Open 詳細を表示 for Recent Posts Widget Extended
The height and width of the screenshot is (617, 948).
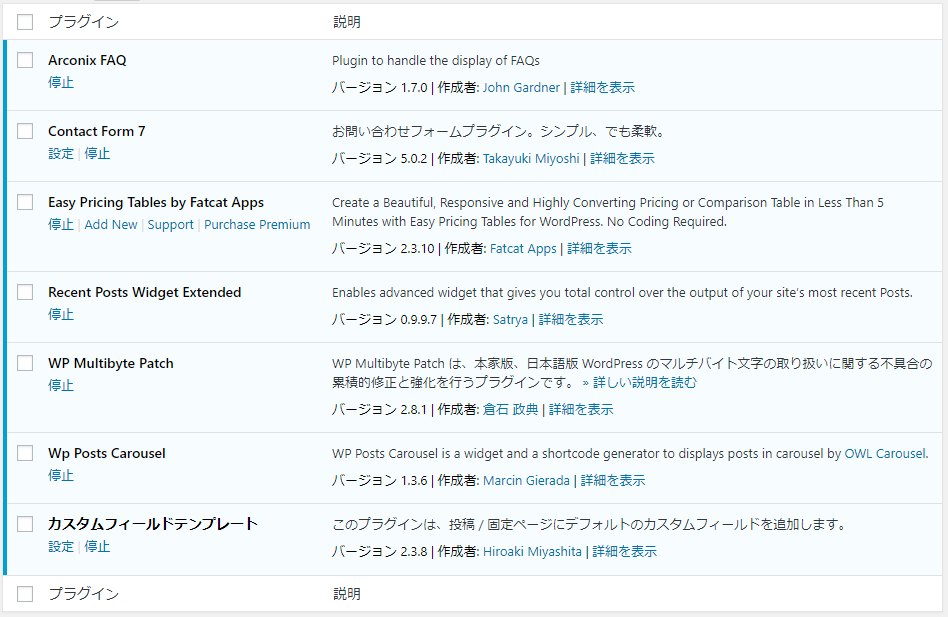571,319
